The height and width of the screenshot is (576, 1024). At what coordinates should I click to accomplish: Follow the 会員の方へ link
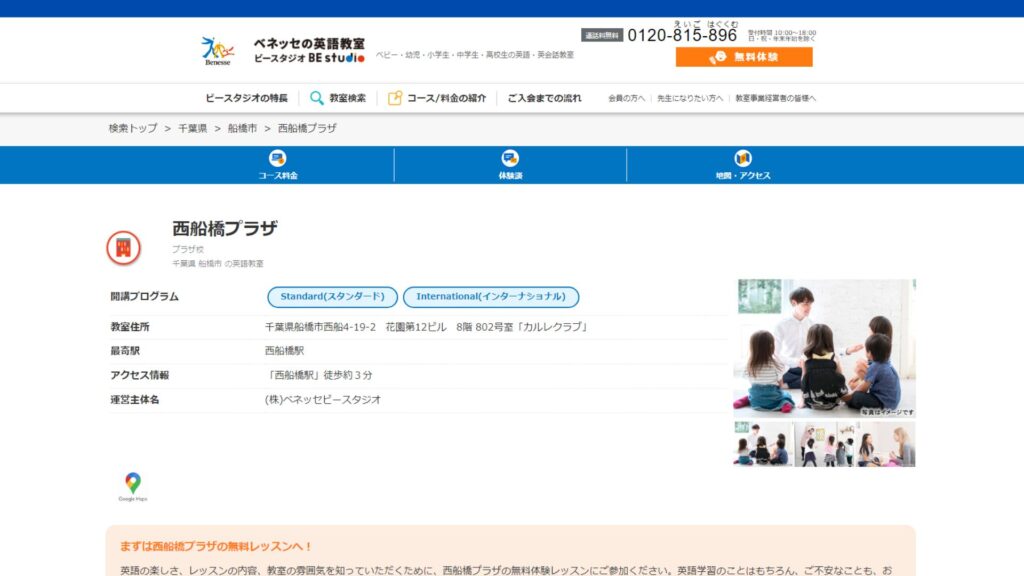tap(626, 99)
